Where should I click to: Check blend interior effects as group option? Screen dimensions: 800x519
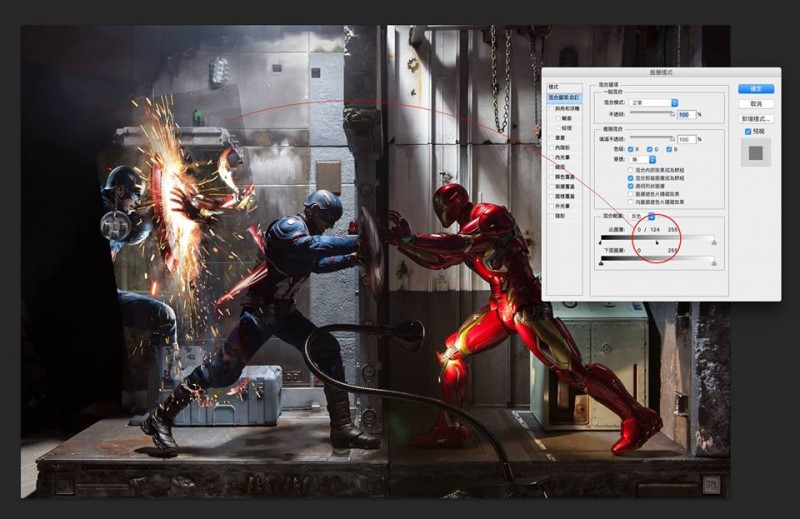(x=631, y=170)
